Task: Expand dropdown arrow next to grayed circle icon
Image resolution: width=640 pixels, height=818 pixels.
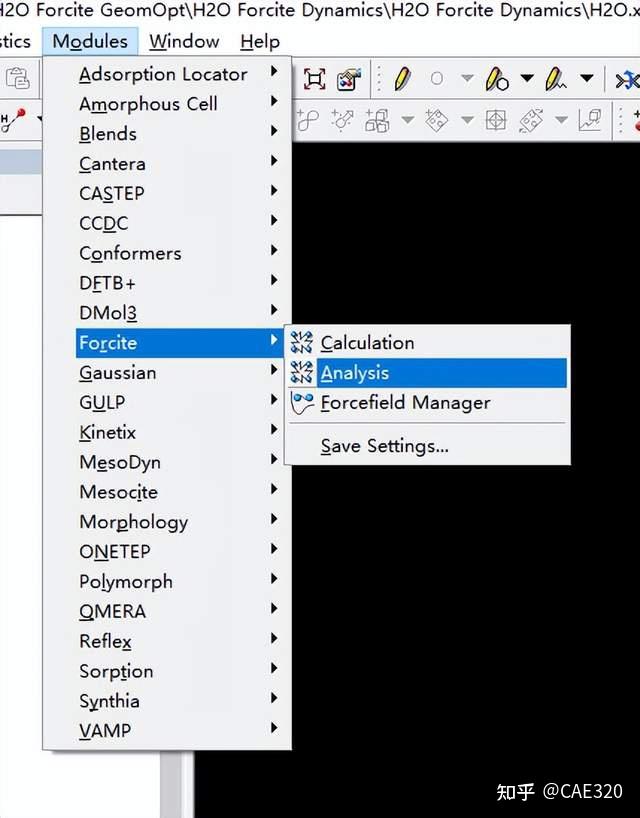Action: (x=467, y=79)
